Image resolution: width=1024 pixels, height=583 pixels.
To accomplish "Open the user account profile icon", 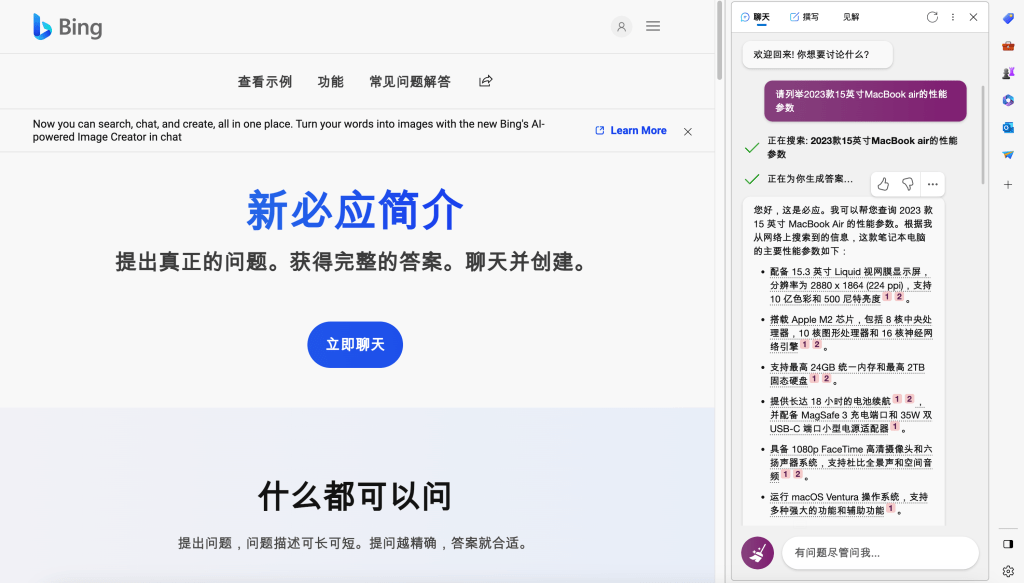I will [x=621, y=27].
